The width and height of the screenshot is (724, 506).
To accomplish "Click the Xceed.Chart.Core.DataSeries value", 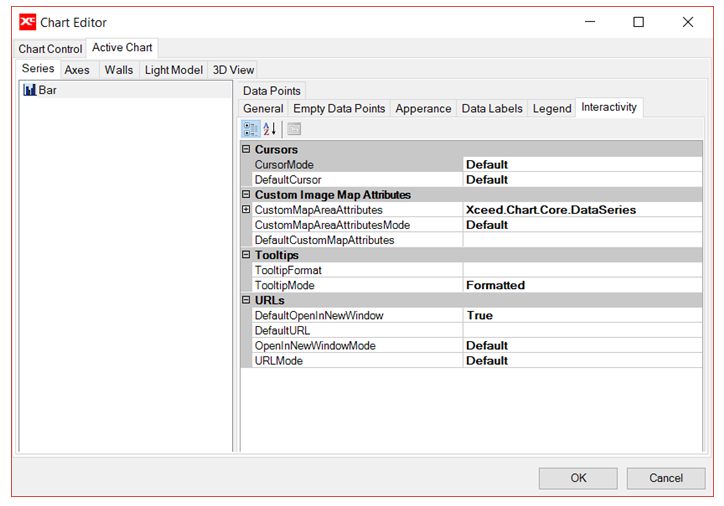I will pyautogui.click(x=583, y=210).
